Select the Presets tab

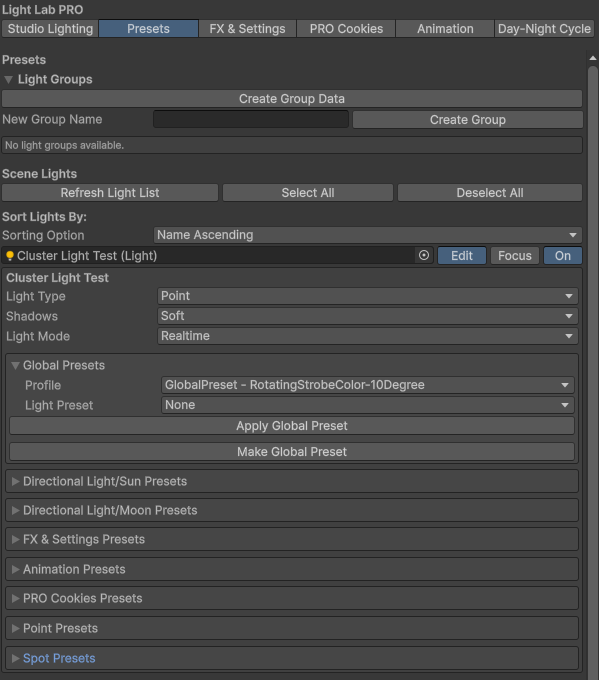148,29
